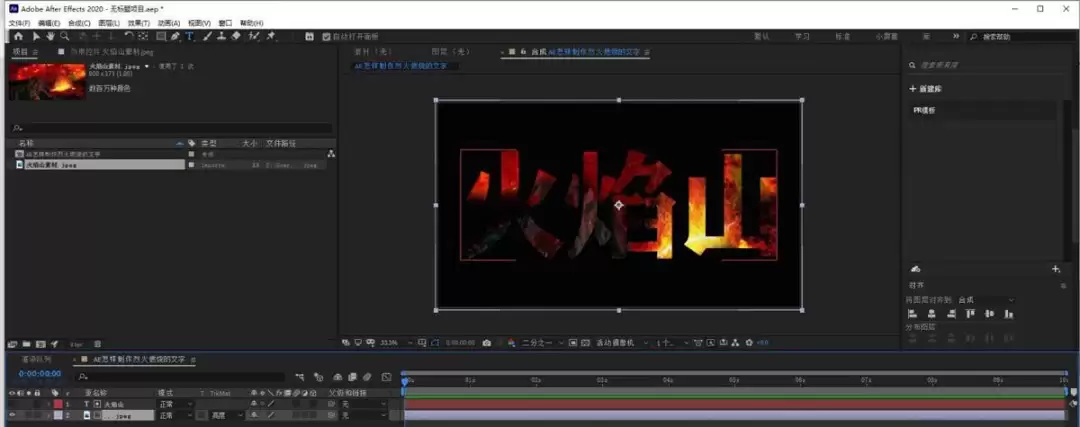
Task: Click the new composition icon in Project panel
Action: tap(40, 344)
